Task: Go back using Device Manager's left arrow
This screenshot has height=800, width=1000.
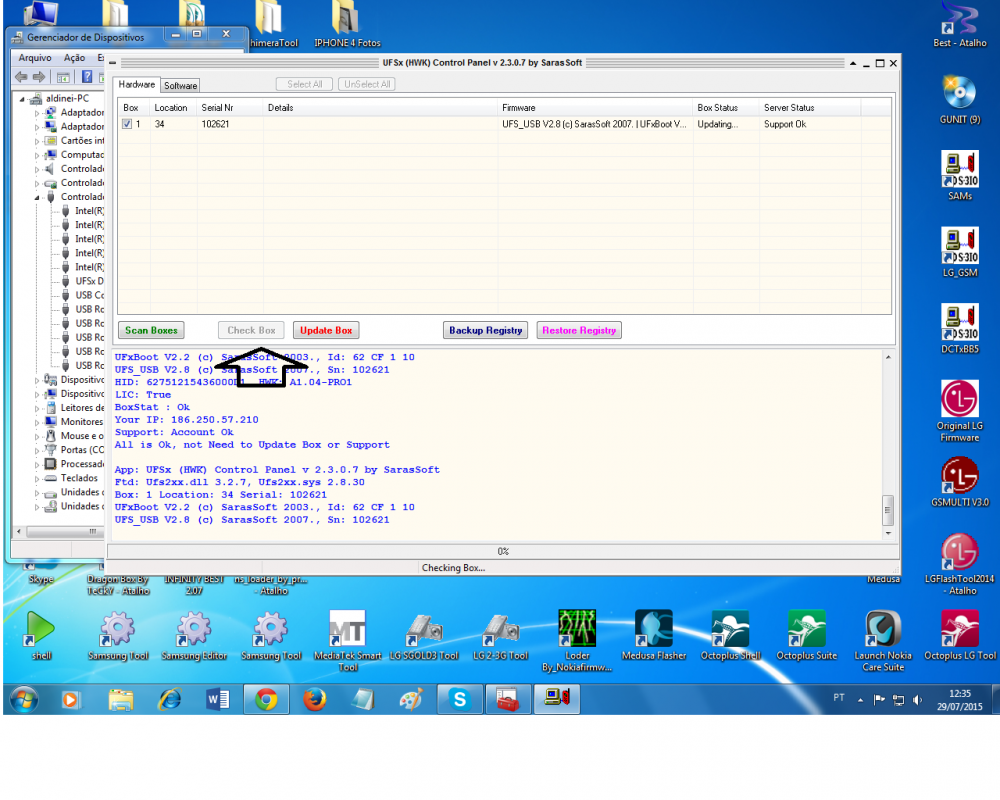Action: 21,77
